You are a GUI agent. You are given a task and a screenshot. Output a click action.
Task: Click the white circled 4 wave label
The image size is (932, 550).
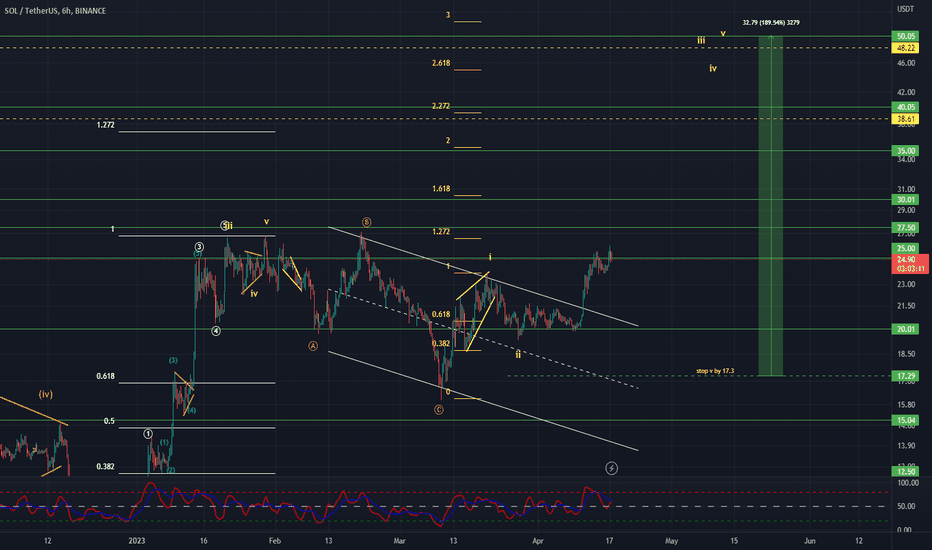[x=216, y=331]
